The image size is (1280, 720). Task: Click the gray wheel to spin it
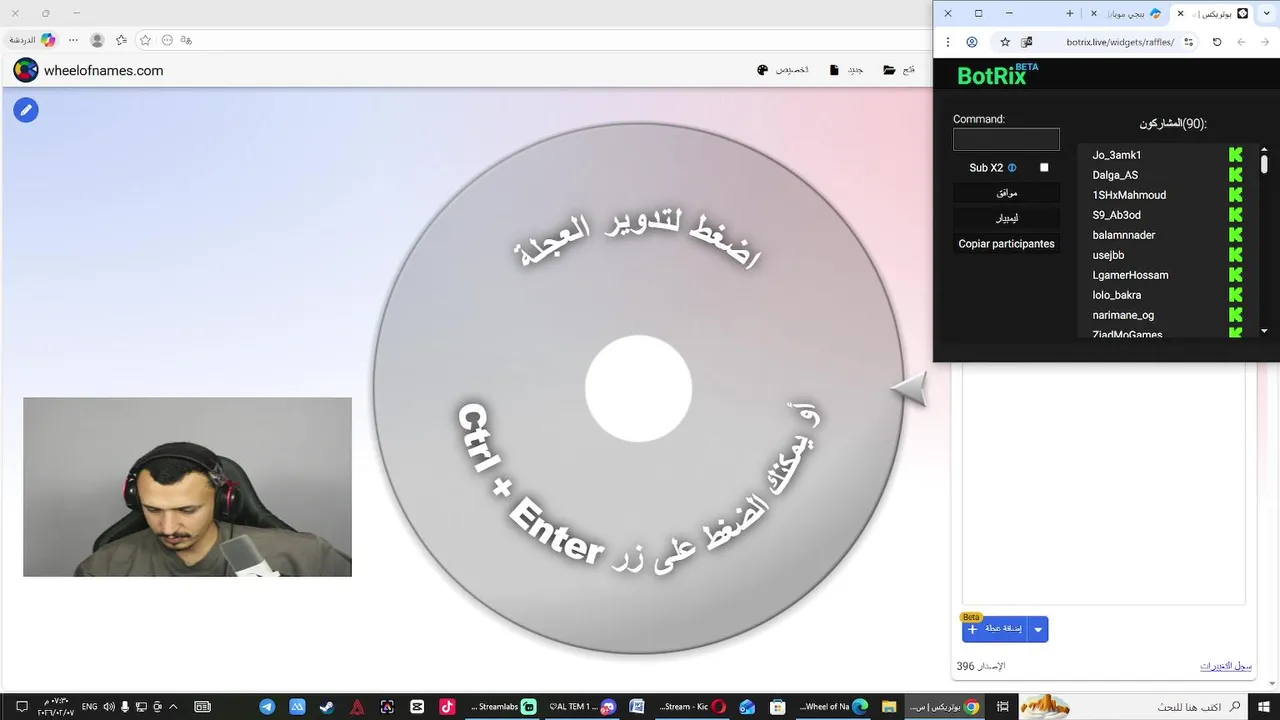638,389
